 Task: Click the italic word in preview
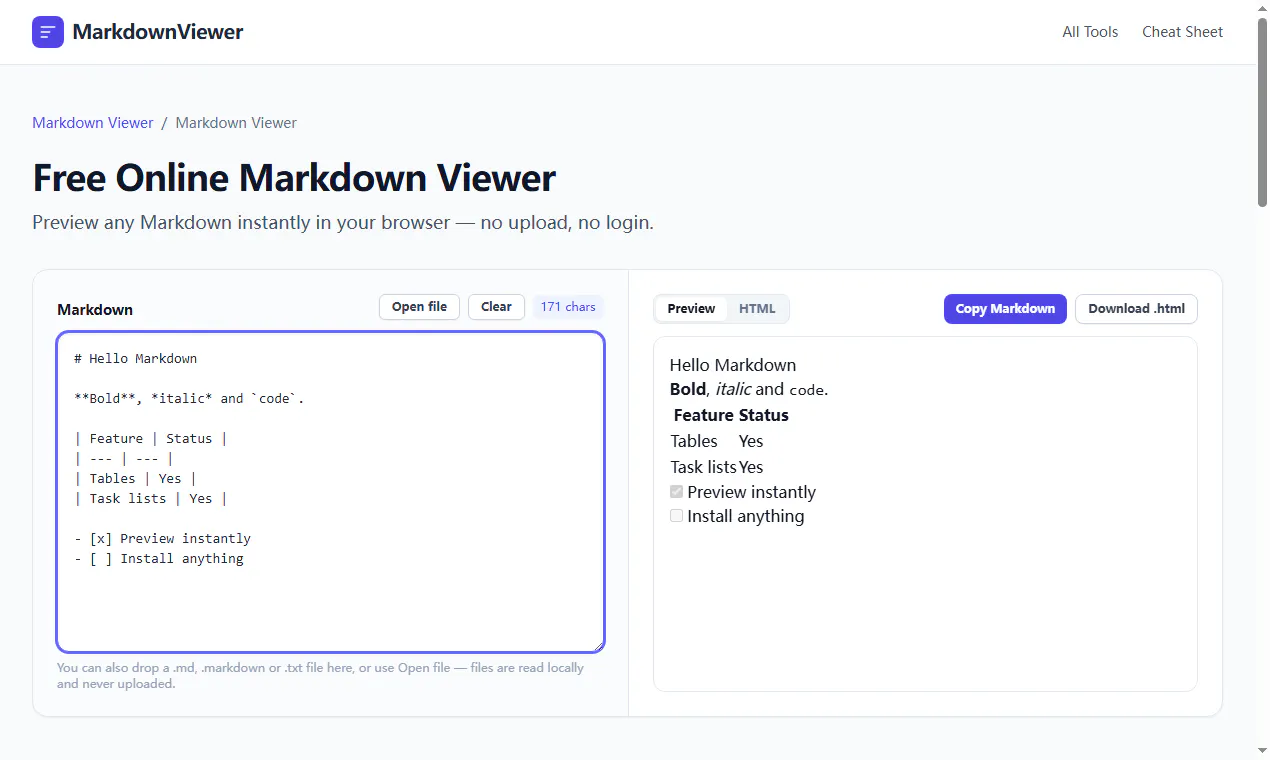733,389
